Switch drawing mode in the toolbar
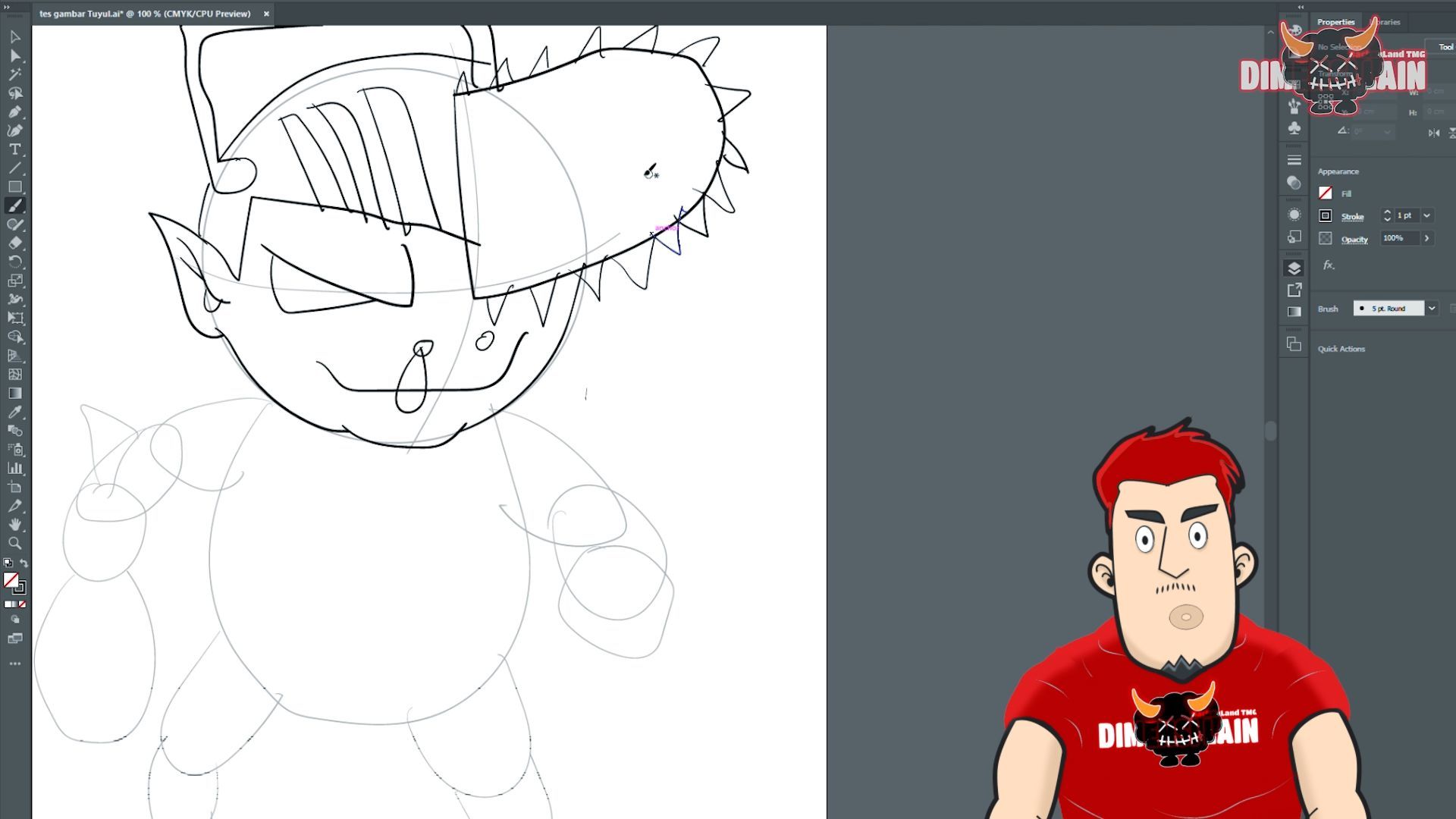The width and height of the screenshot is (1456, 819). click(15, 620)
